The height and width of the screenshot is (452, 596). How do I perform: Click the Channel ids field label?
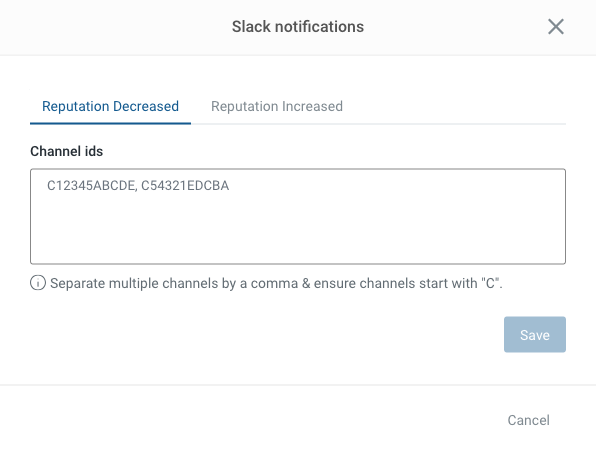67,151
